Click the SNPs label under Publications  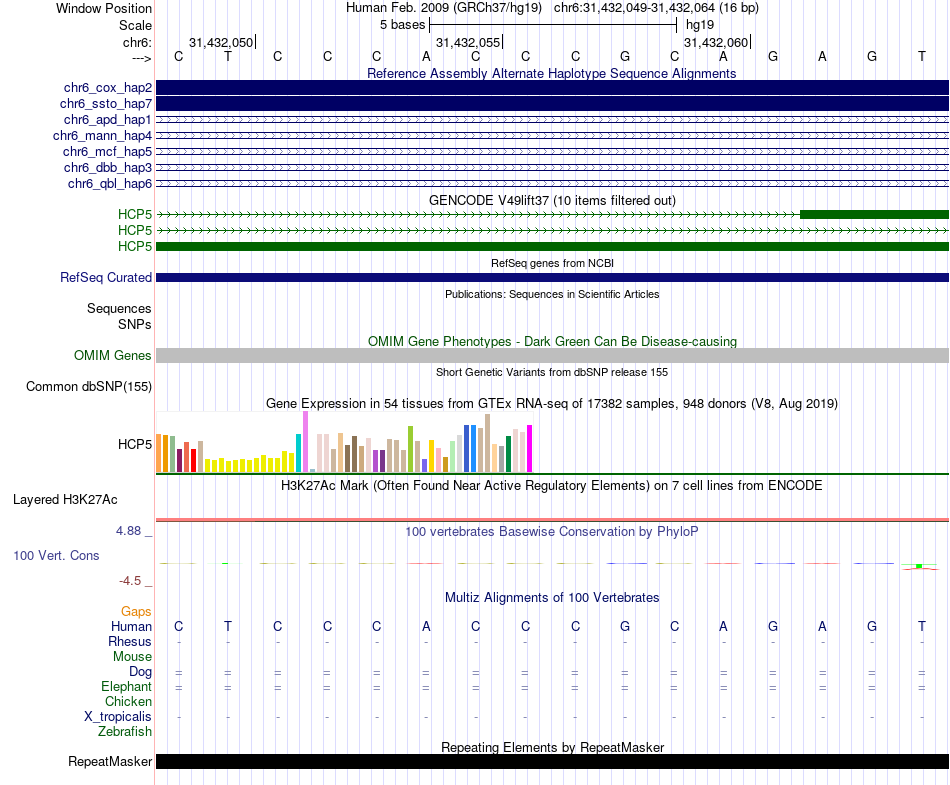(135, 325)
